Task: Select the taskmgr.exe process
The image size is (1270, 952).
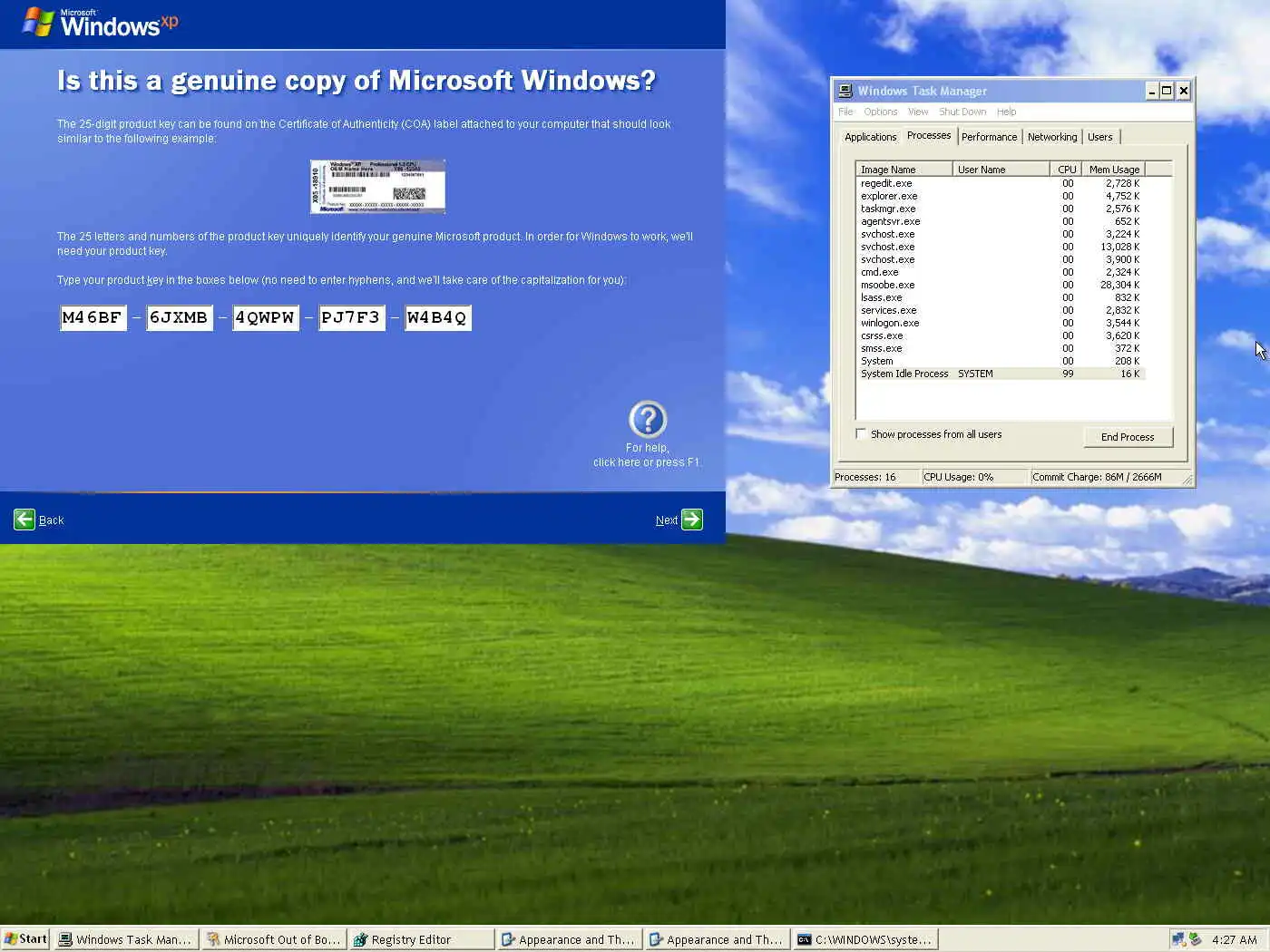Action: coord(1001,209)
